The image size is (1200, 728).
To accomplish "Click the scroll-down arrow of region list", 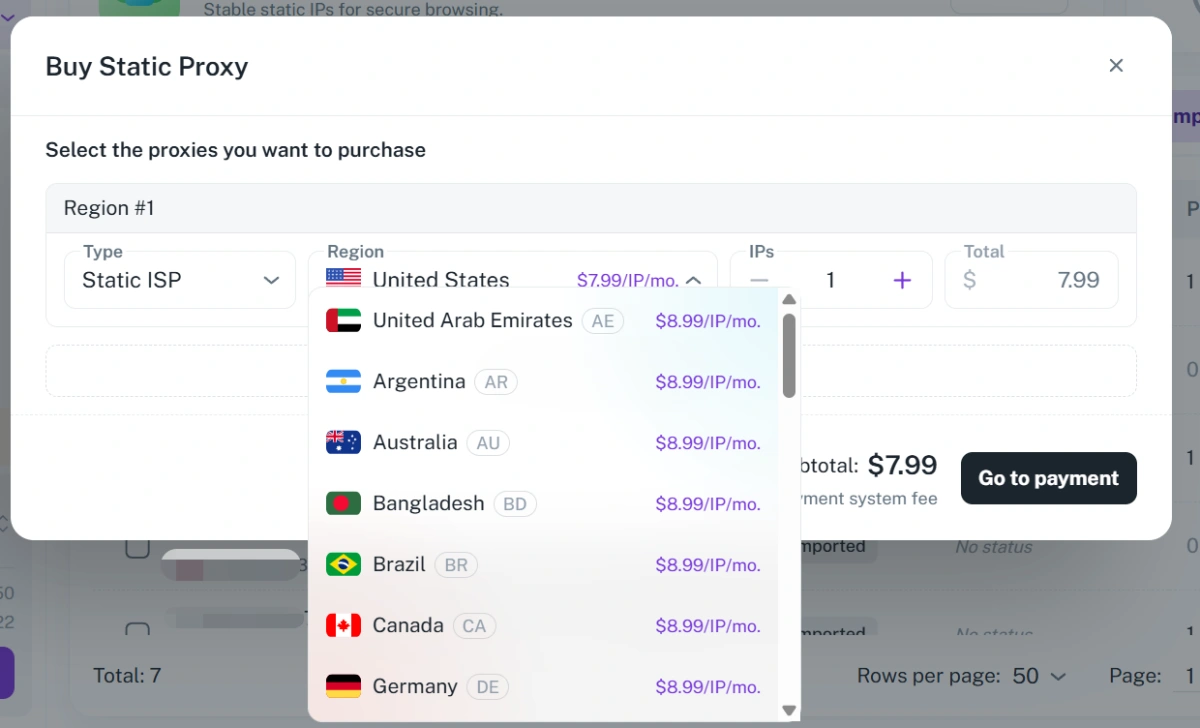I will pos(789,710).
